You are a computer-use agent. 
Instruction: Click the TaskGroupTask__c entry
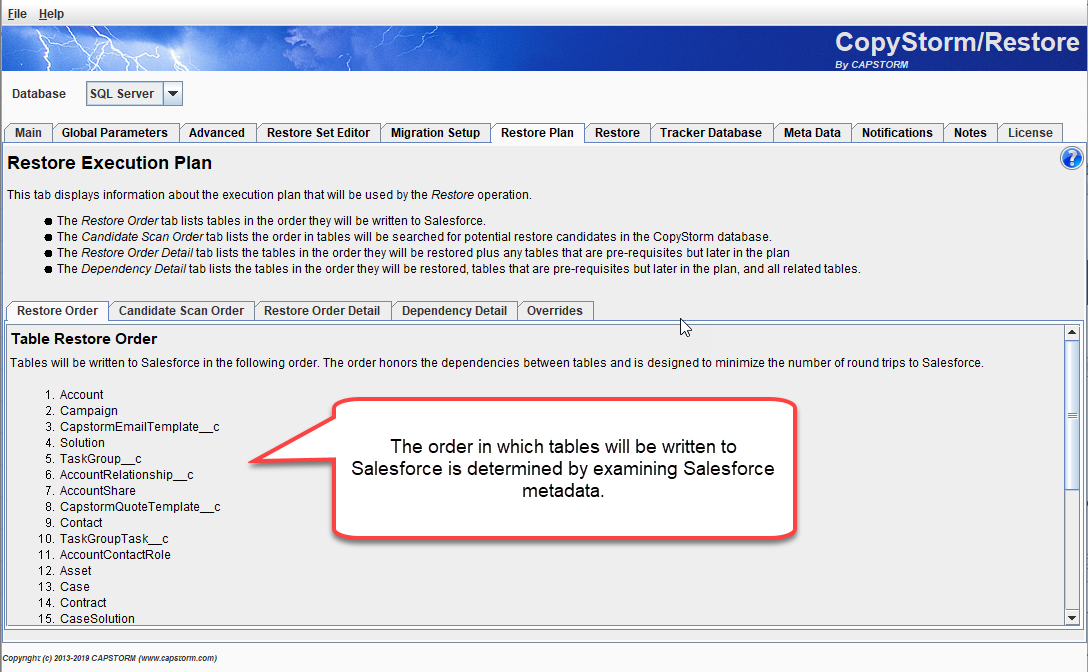pos(114,539)
